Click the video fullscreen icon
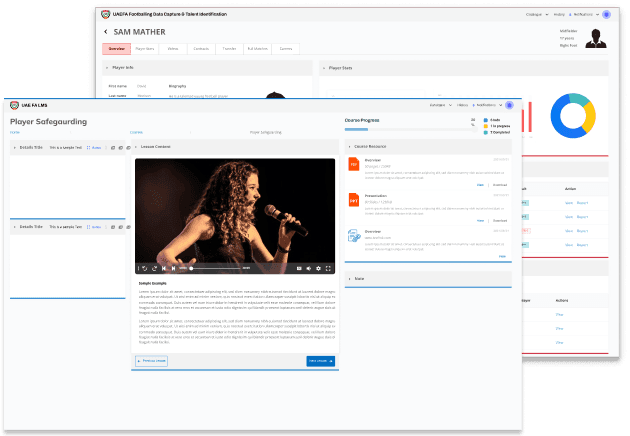 [328, 268]
